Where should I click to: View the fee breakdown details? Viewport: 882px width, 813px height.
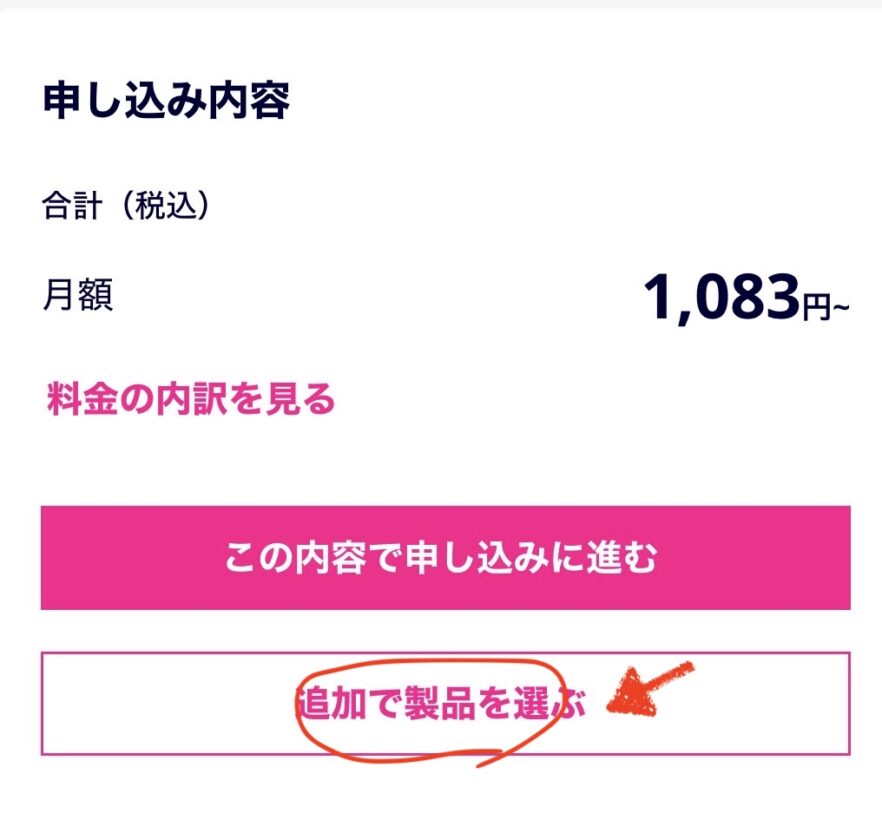[x=190, y=400]
